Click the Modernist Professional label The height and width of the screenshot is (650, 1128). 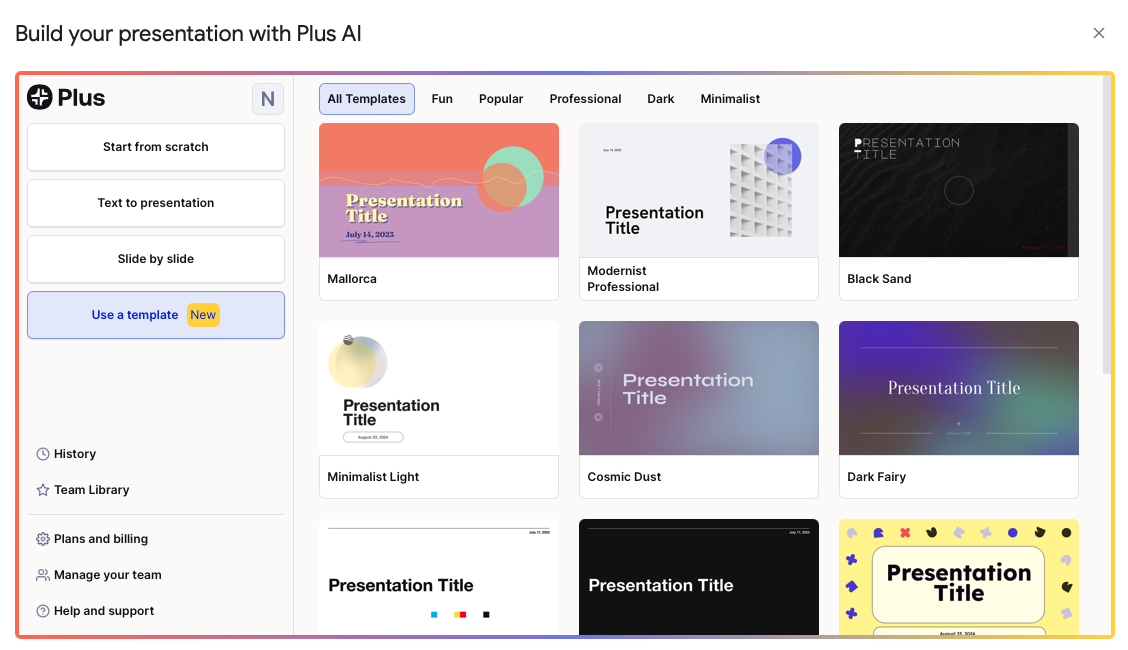click(x=623, y=279)
